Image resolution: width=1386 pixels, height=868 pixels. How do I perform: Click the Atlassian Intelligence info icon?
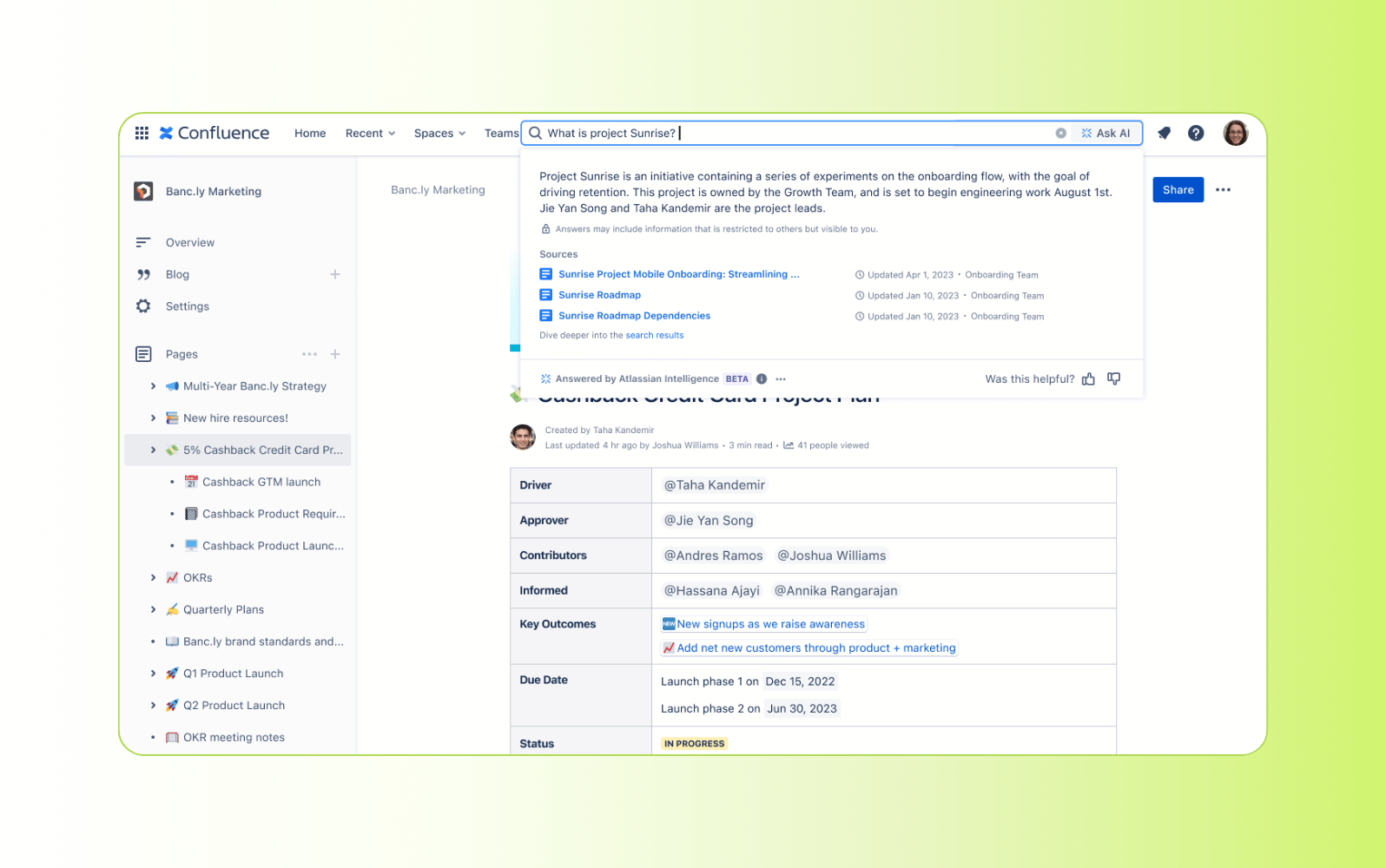(x=762, y=379)
